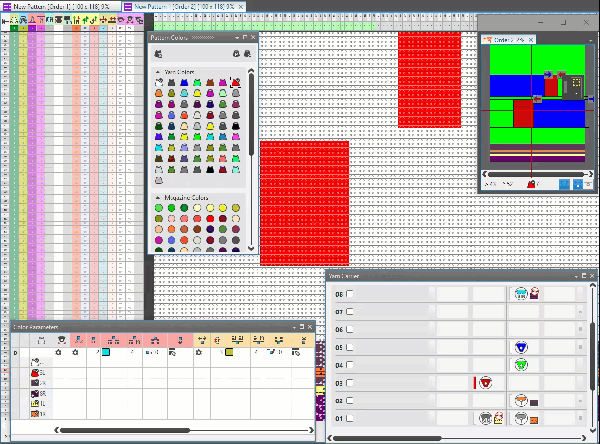Click the green yarn carrier icon in row 04
Viewport: 600px width, 444px height.
(520, 365)
